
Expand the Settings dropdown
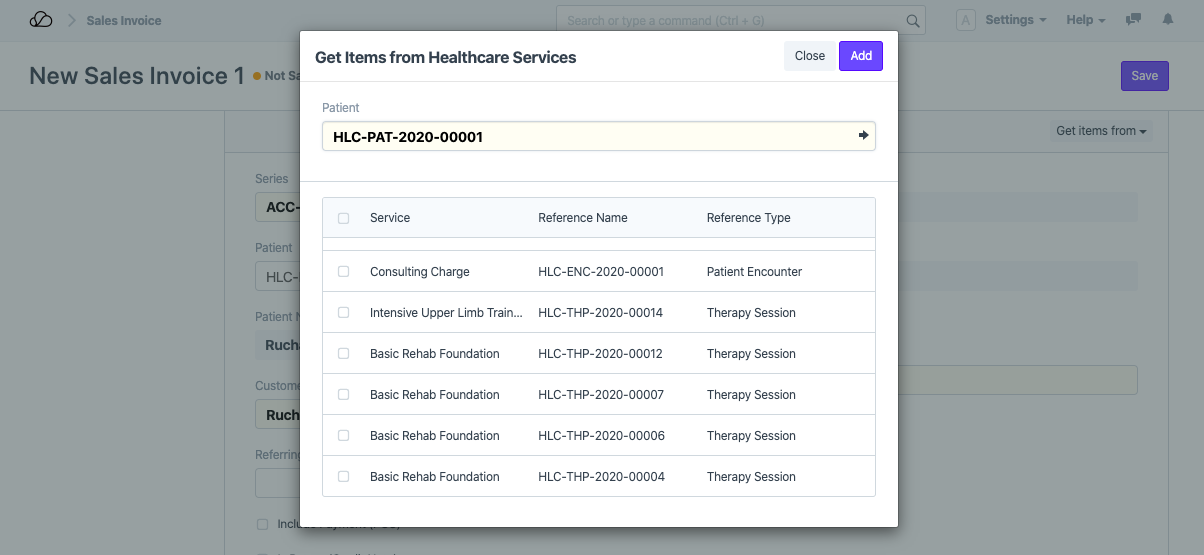(1015, 20)
